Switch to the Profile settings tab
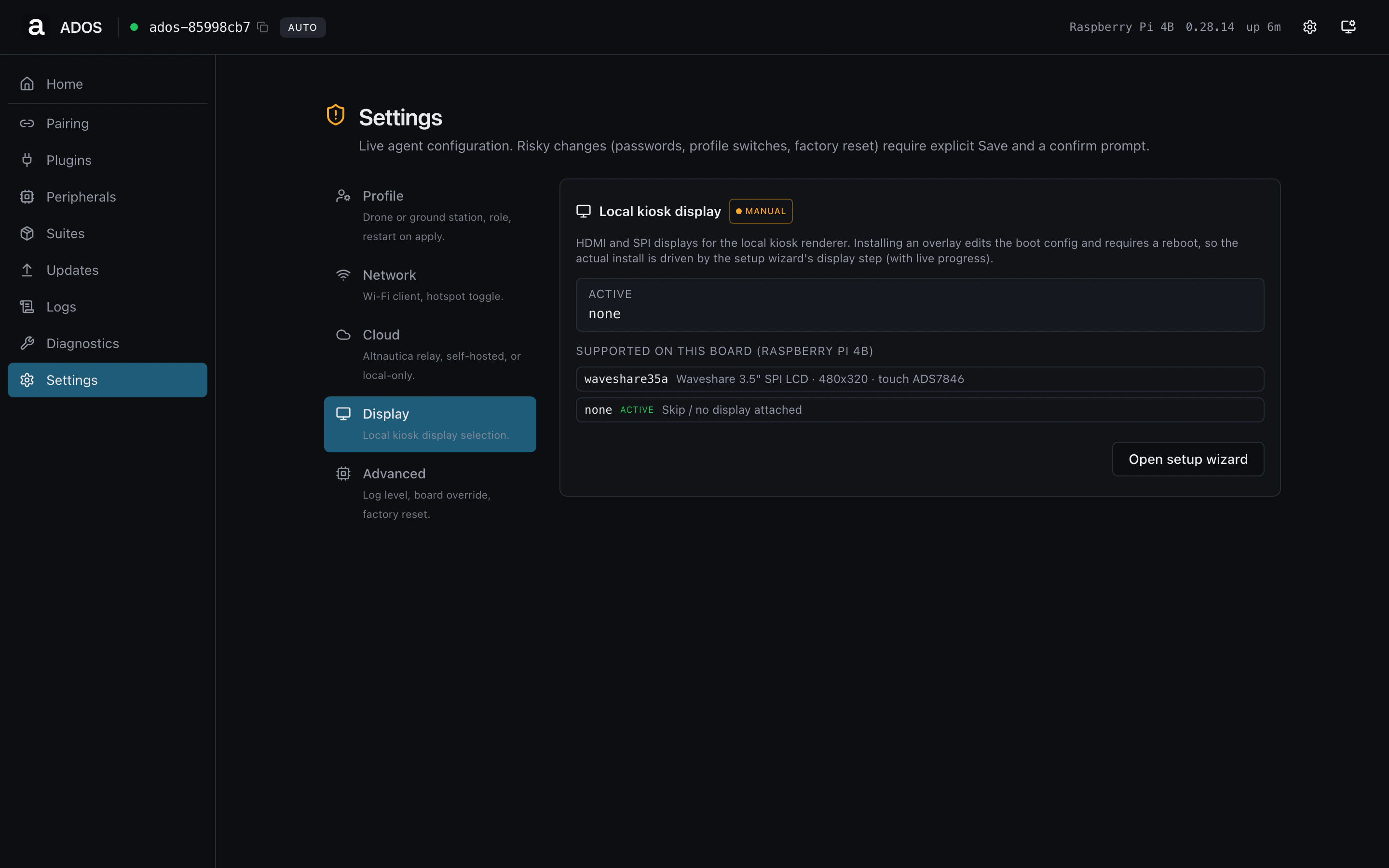Viewport: 1389px width, 868px height. [x=430, y=215]
